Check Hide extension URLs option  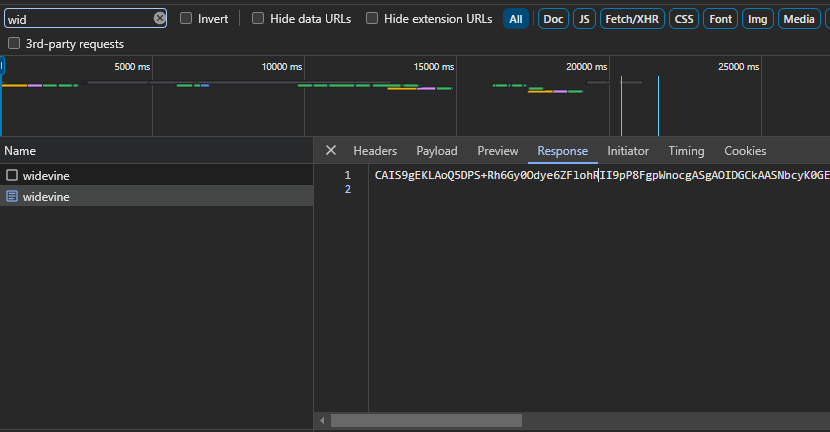pos(372,18)
